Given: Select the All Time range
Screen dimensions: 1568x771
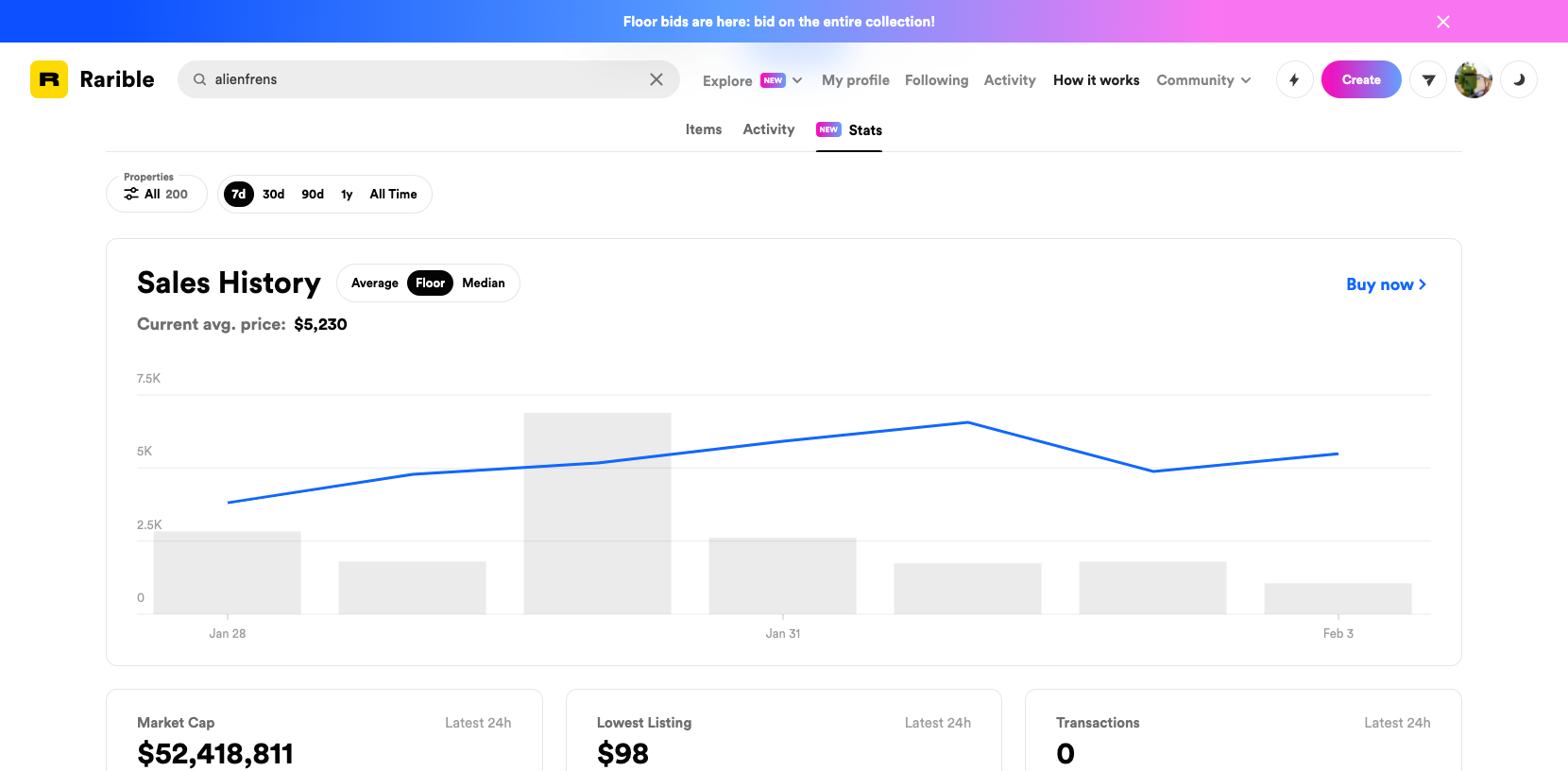Looking at the screenshot, I should (393, 194).
